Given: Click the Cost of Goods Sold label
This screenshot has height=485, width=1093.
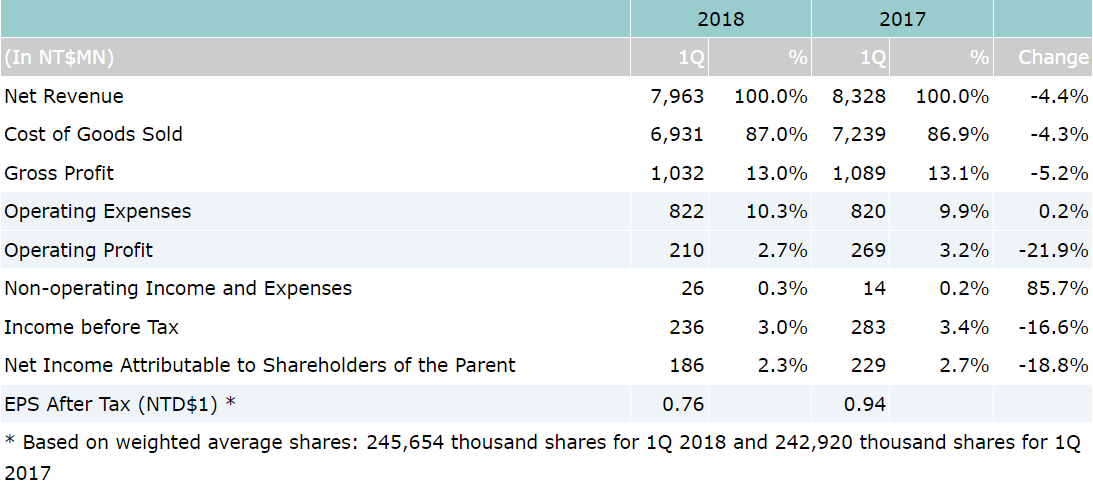Looking at the screenshot, I should (x=93, y=134).
